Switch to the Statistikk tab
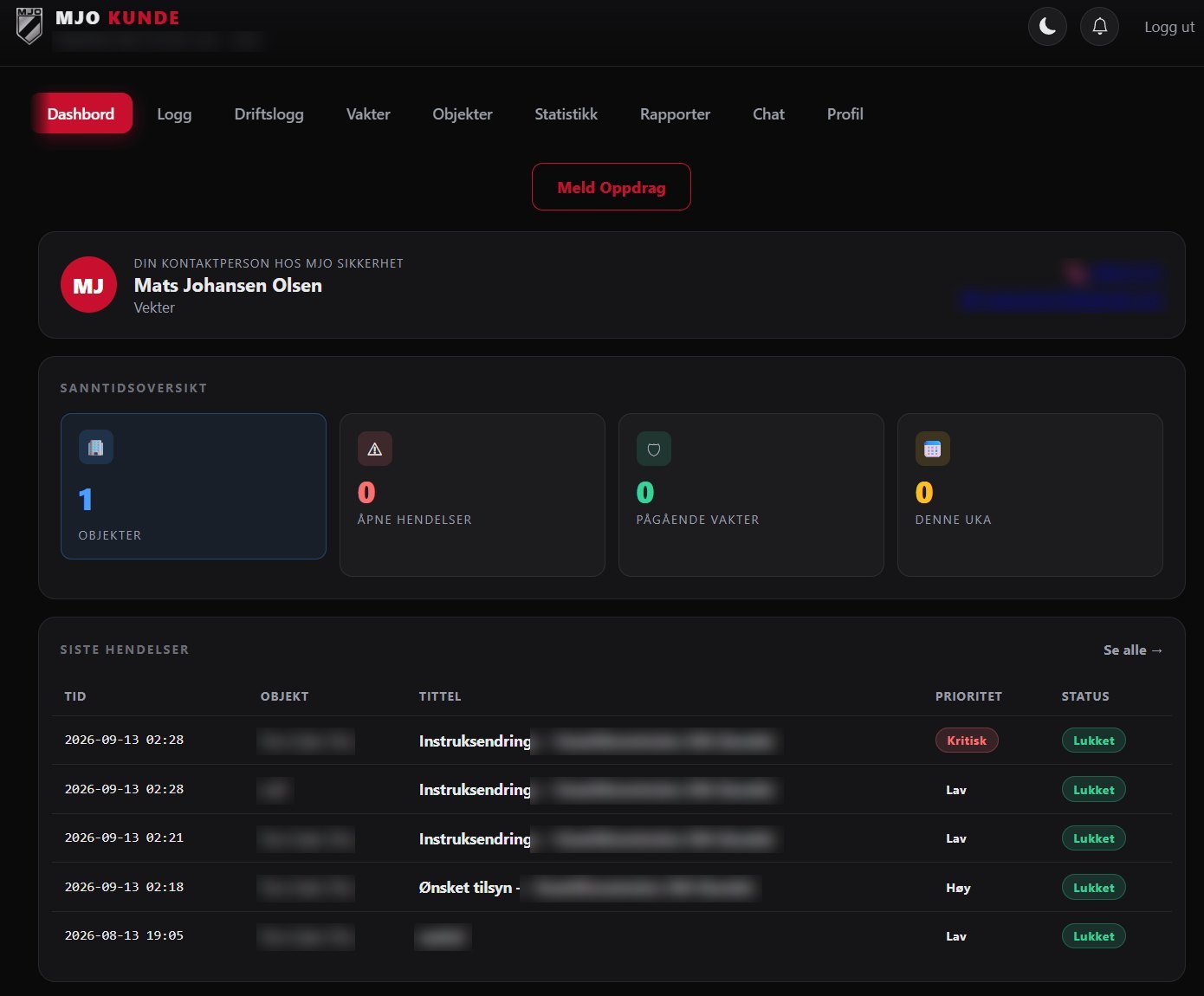Screen dimensions: 1204x996 566,113
